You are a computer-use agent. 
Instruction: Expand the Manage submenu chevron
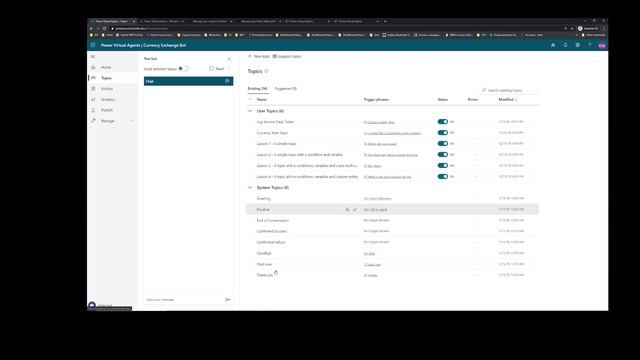133,121
